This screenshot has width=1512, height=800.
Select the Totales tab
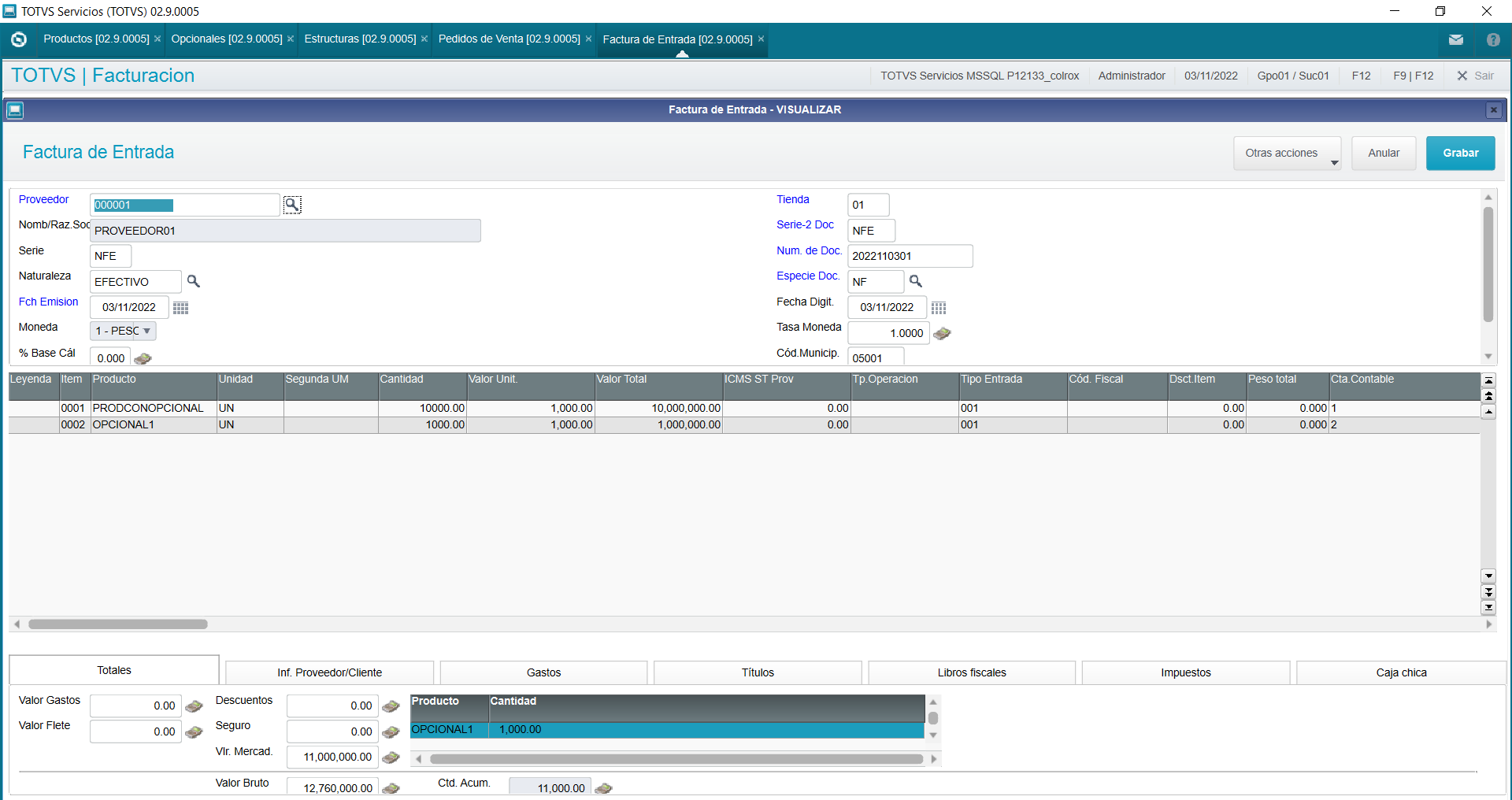coord(114,670)
